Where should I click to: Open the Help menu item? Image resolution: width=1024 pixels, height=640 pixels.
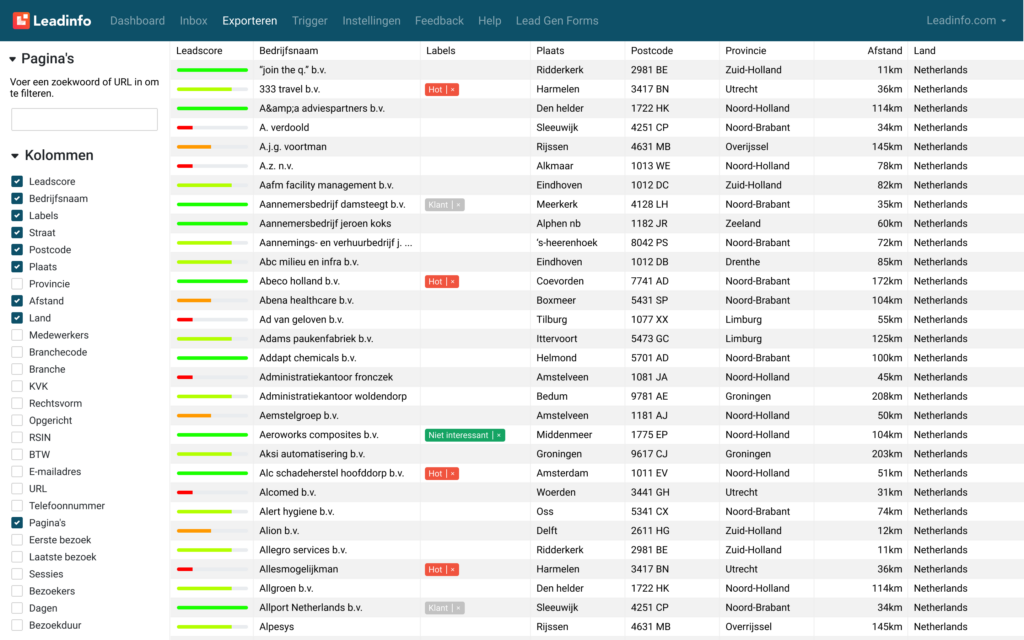pyautogui.click(x=489, y=21)
